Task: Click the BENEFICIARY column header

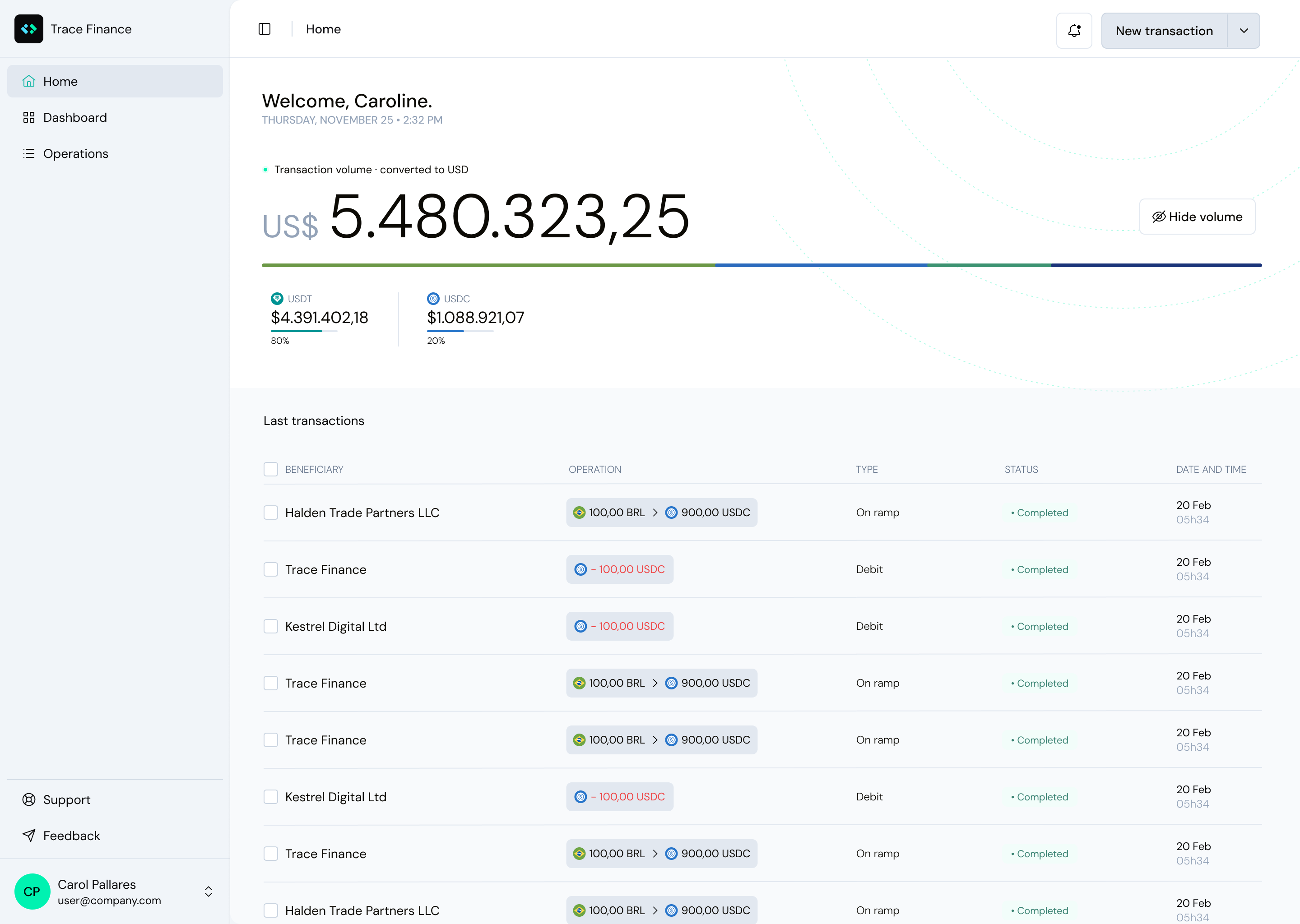Action: point(314,469)
